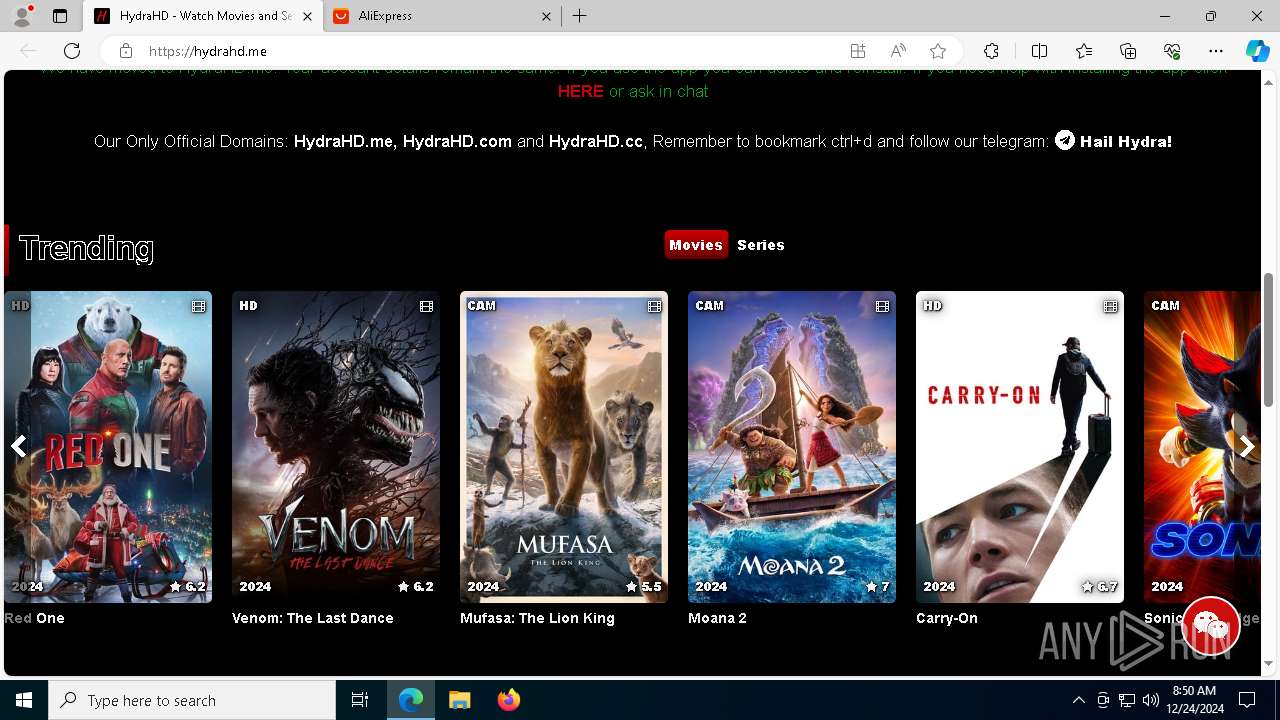
Task: Open the Sonic movie poster
Action: [1202, 447]
